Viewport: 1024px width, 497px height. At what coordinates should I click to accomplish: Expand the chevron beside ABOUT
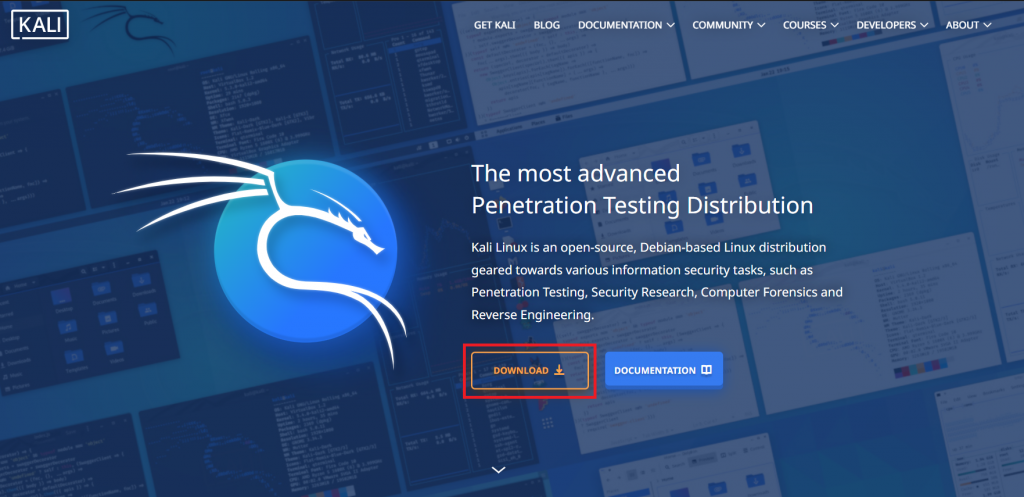pyautogui.click(x=987, y=25)
